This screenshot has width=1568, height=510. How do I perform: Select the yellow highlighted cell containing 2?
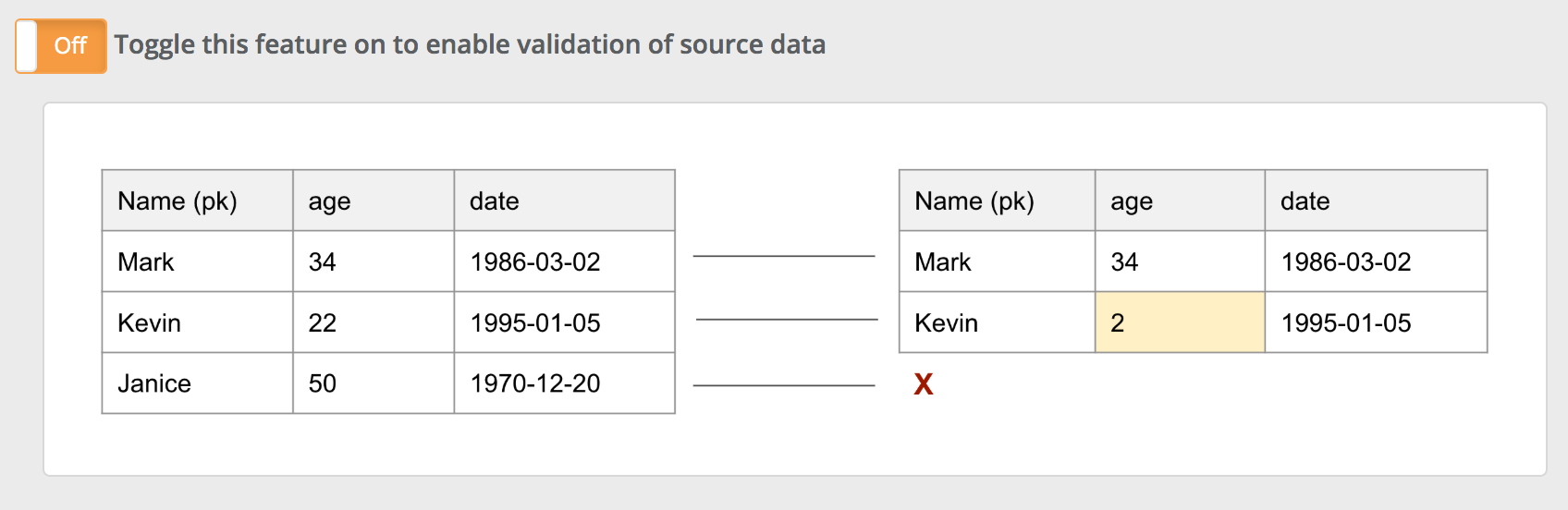tap(1179, 322)
